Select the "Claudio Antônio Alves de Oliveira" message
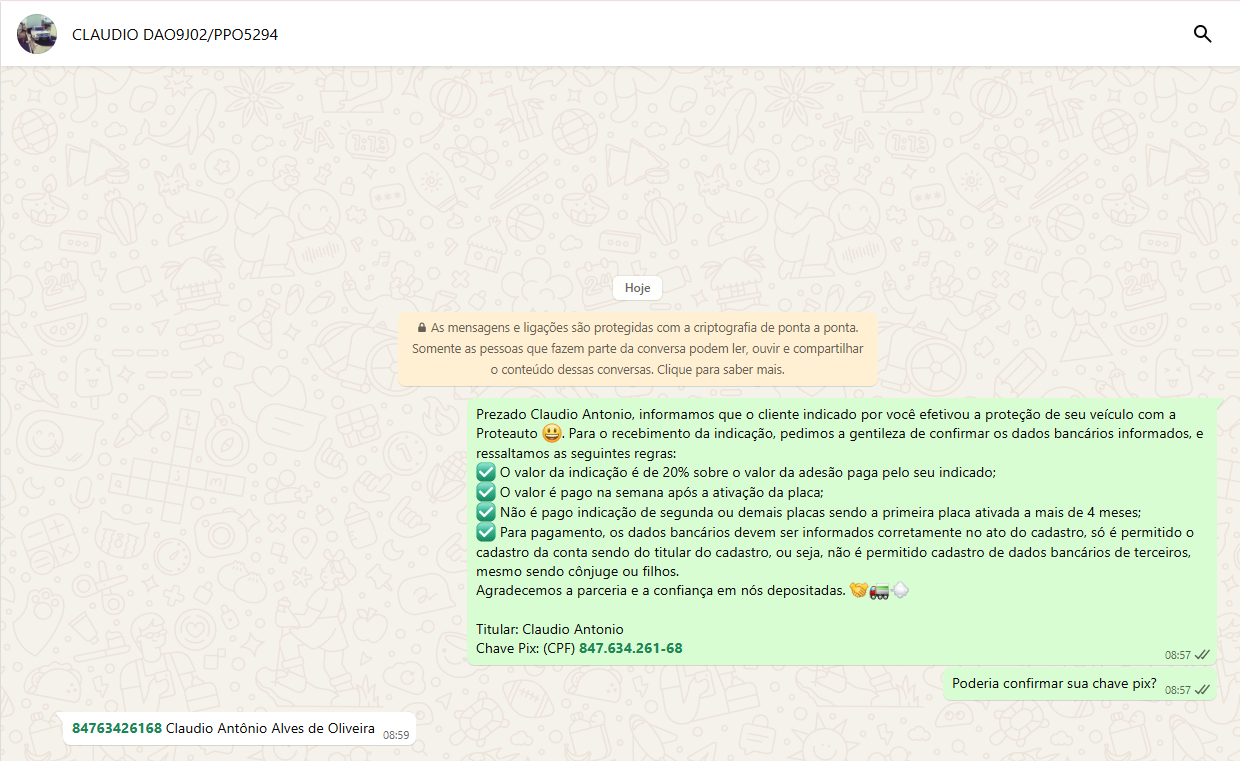The width and height of the screenshot is (1240, 761). pyautogui.click(x=270, y=728)
